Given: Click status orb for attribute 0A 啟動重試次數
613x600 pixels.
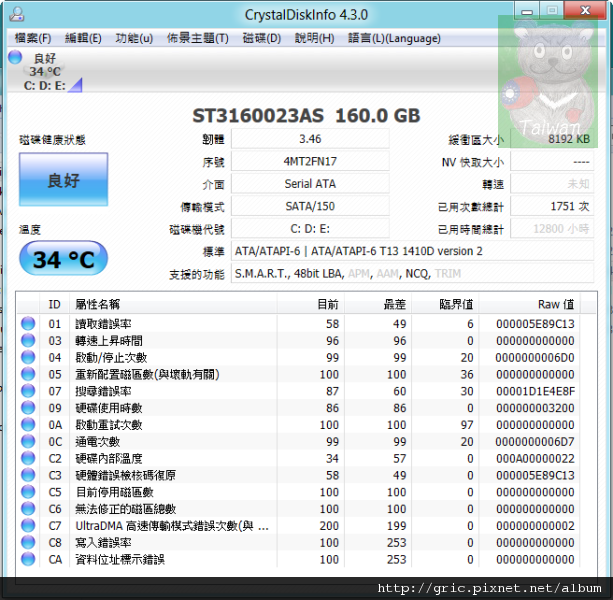Looking at the screenshot, I should click(28, 424).
